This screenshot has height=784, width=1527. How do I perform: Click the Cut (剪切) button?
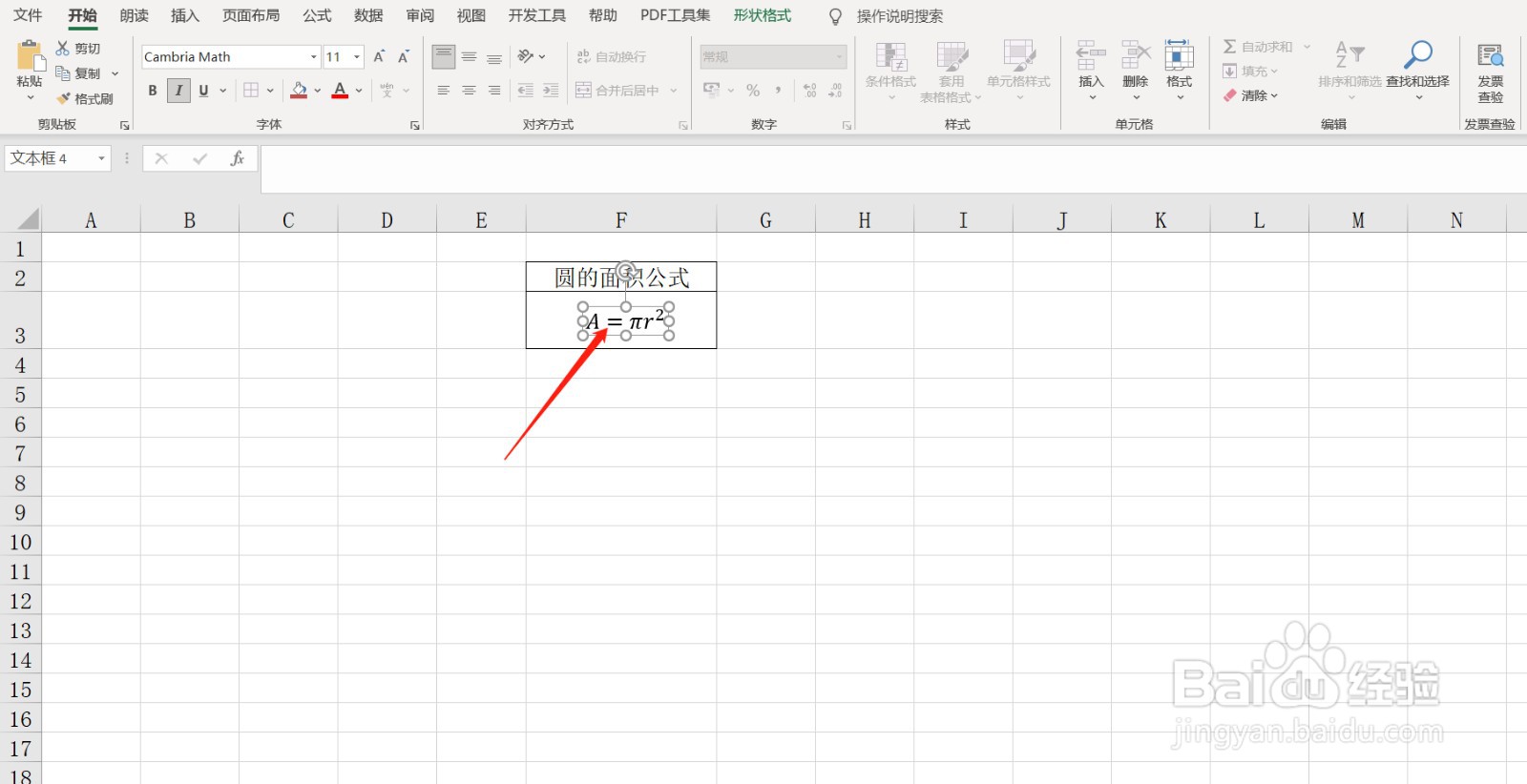[78, 49]
